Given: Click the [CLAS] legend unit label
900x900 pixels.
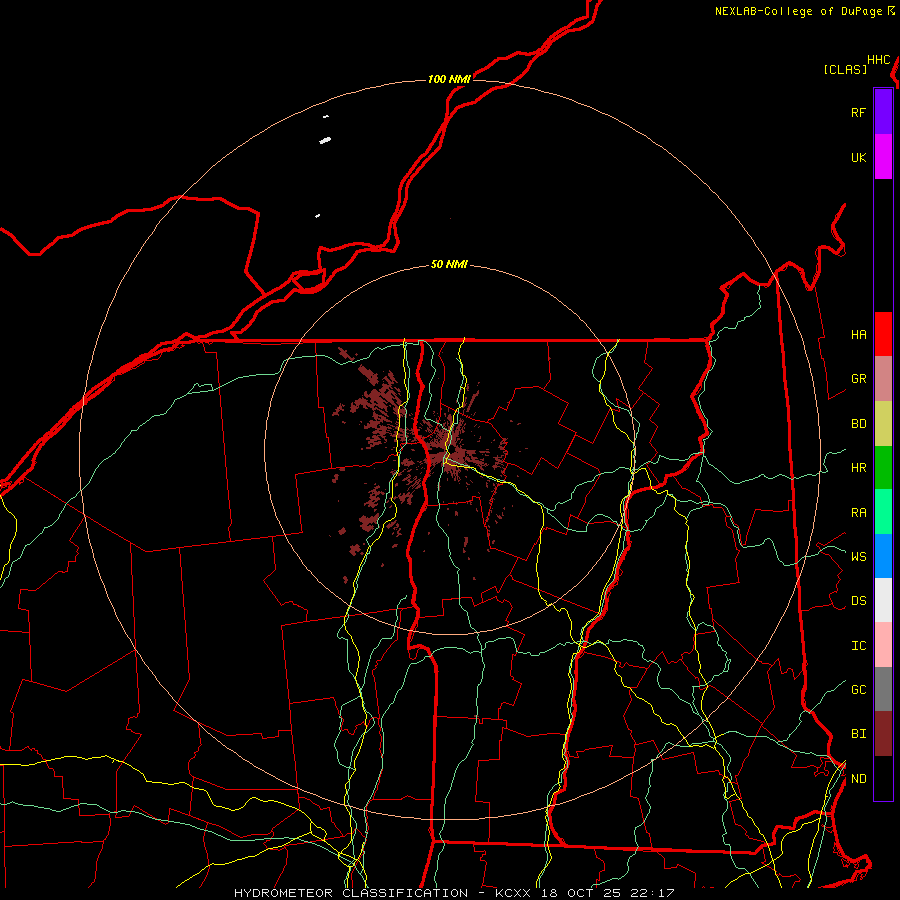Looking at the screenshot, I should click(845, 70).
